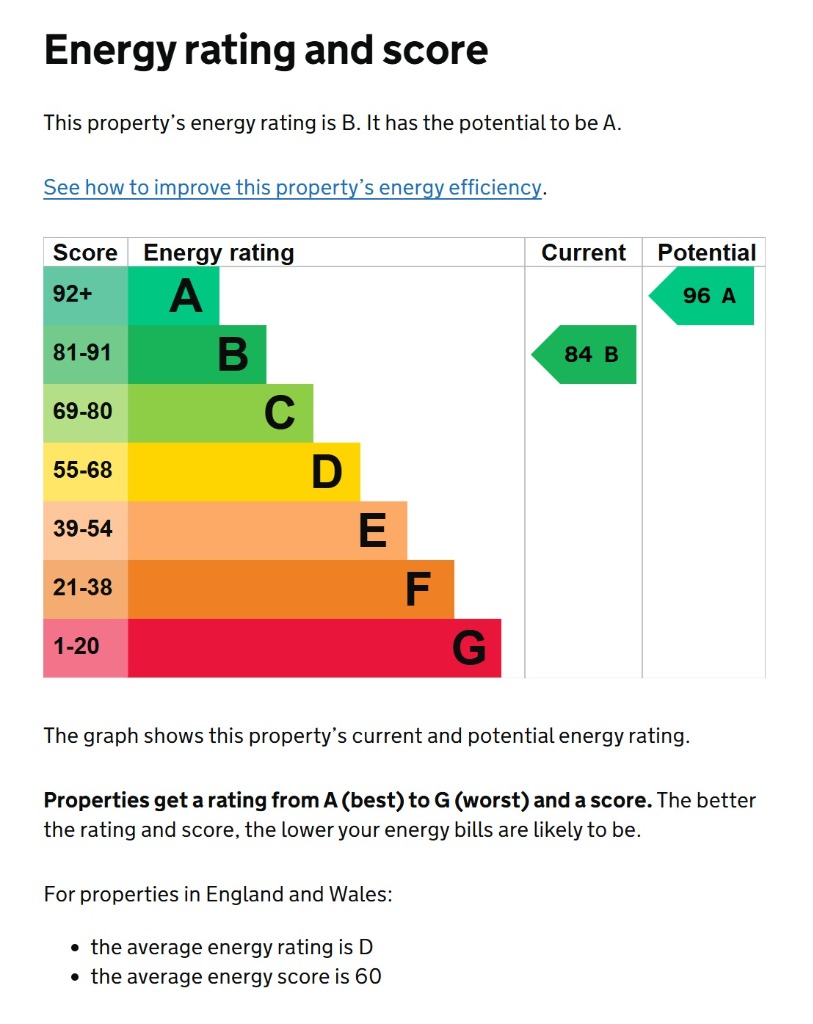Click the 55-68 score range cell

coord(86,471)
